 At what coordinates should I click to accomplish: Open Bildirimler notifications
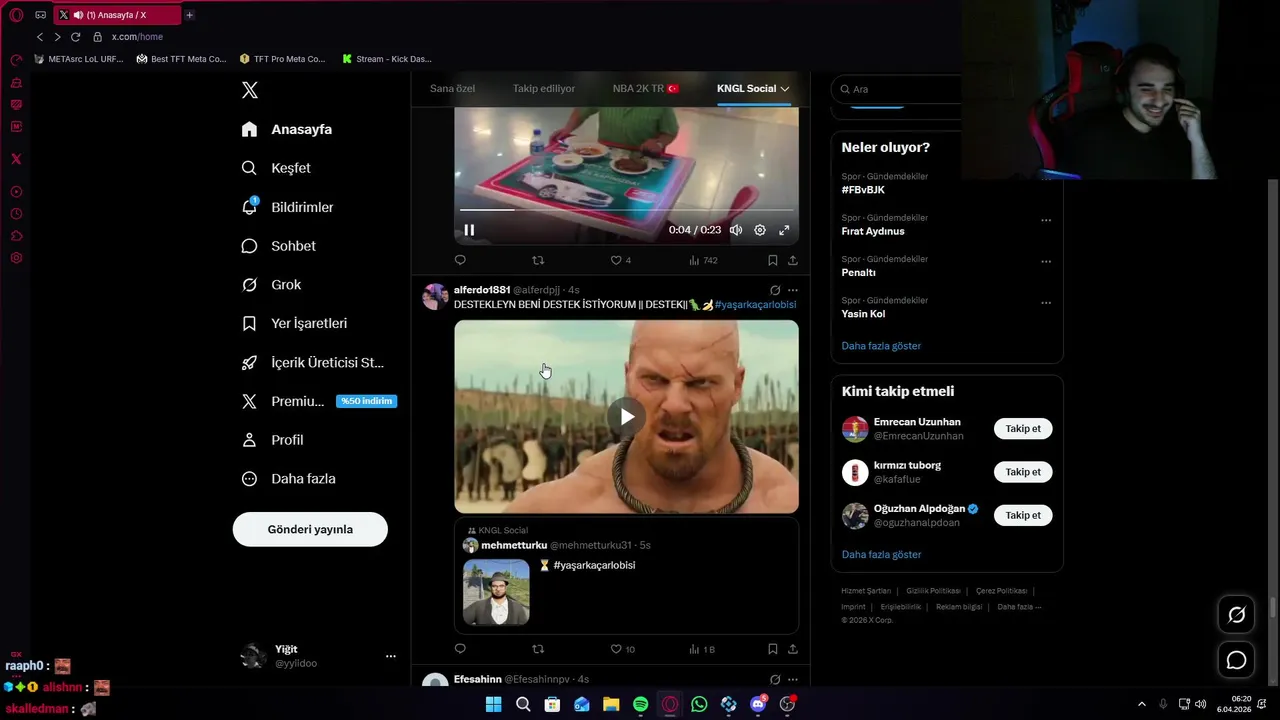(x=288, y=207)
